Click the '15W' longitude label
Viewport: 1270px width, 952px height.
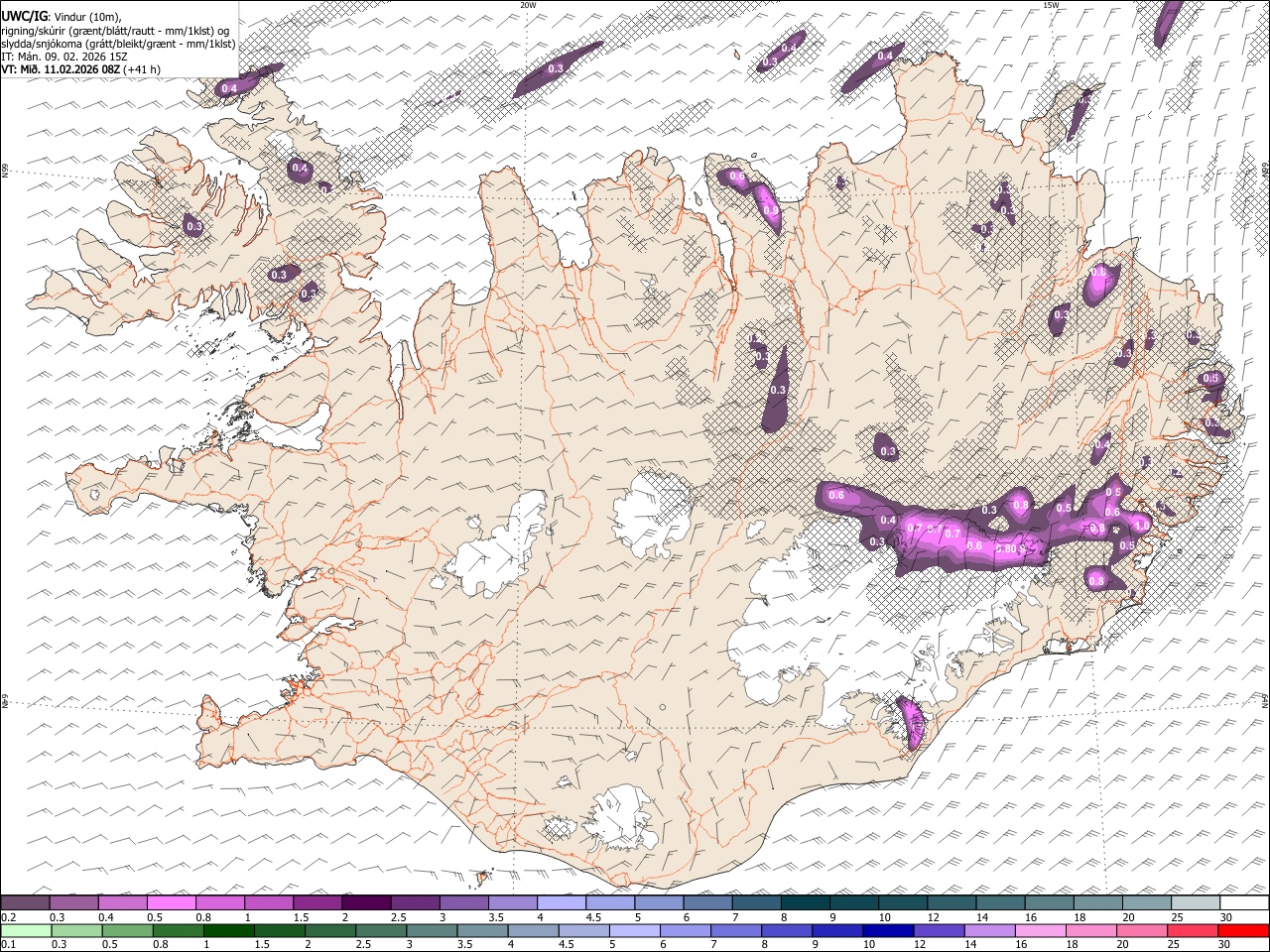(1051, 5)
